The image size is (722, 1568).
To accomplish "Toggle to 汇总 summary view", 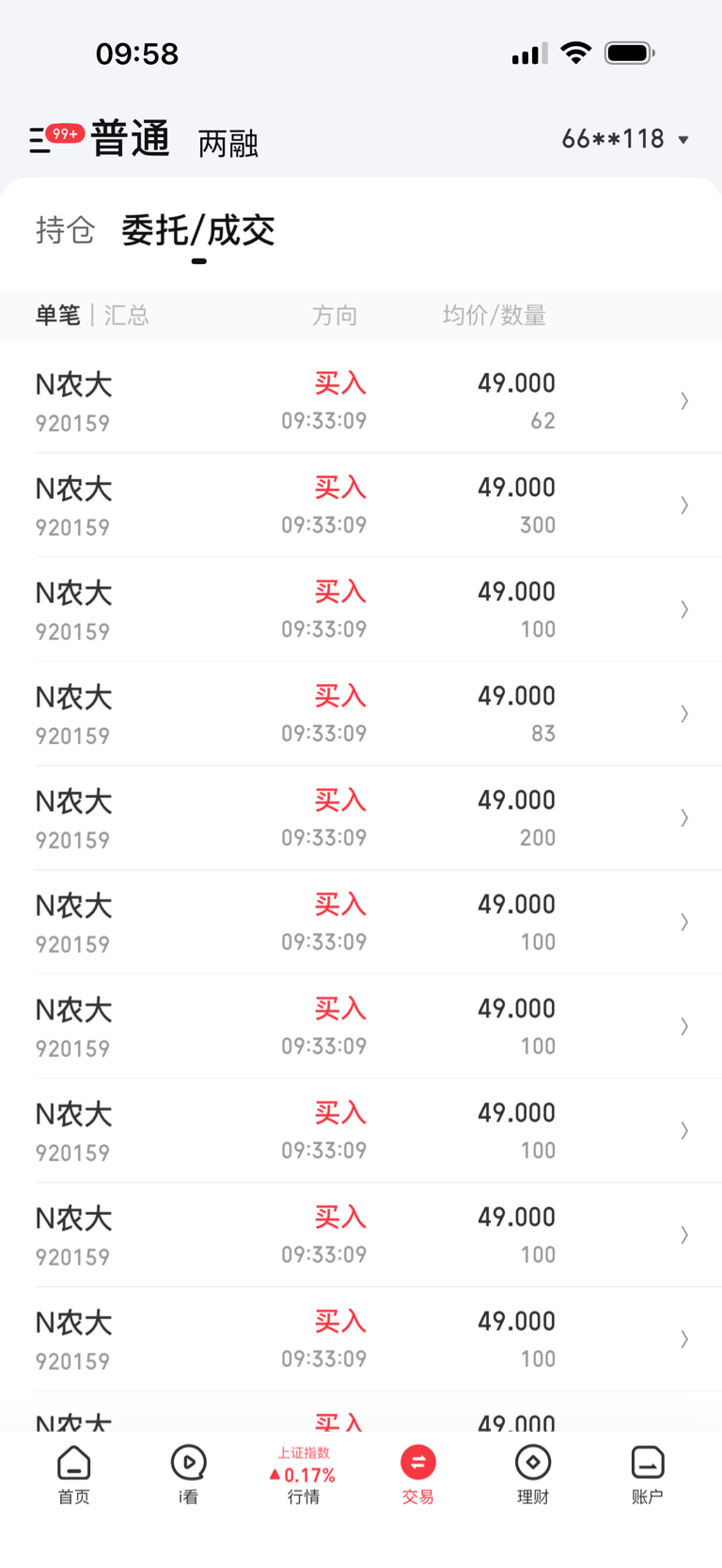I will pyautogui.click(x=126, y=316).
